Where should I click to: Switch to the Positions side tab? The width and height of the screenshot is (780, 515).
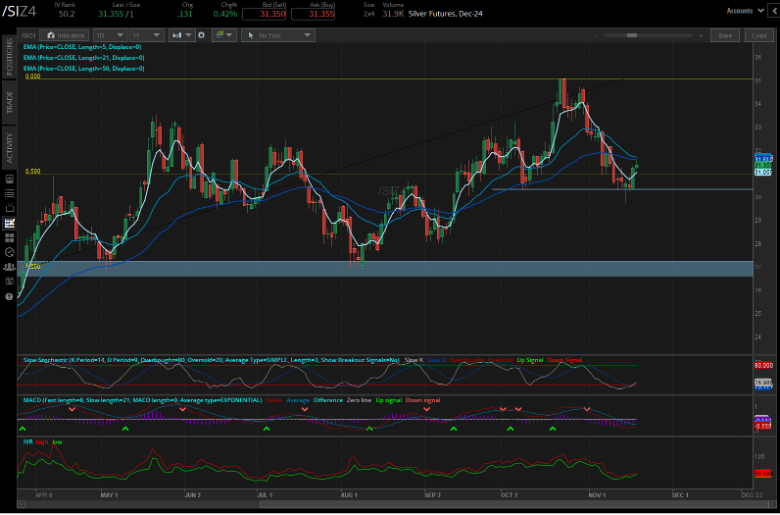pyautogui.click(x=9, y=57)
